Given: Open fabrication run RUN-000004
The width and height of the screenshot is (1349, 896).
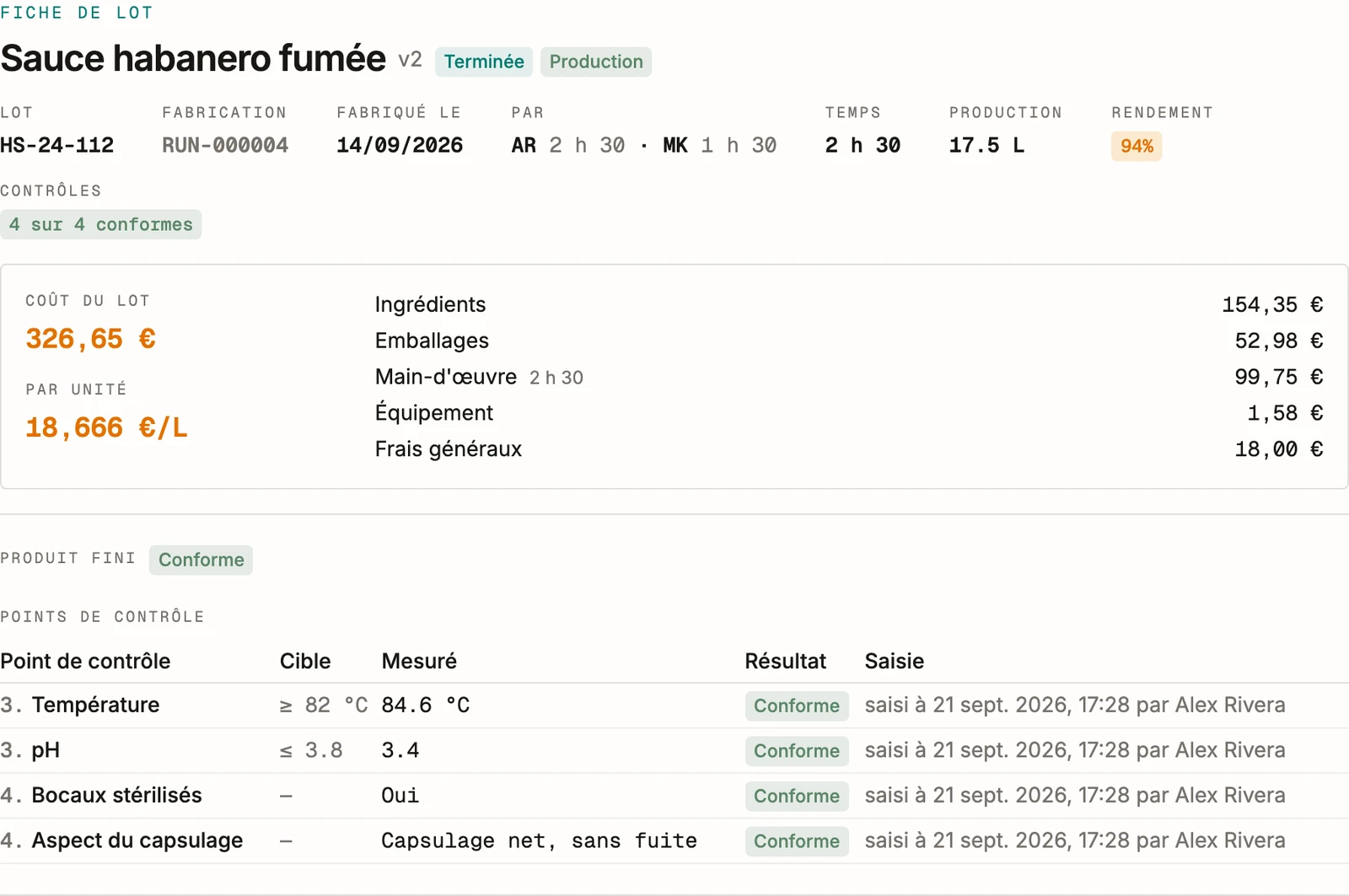Looking at the screenshot, I should (225, 145).
